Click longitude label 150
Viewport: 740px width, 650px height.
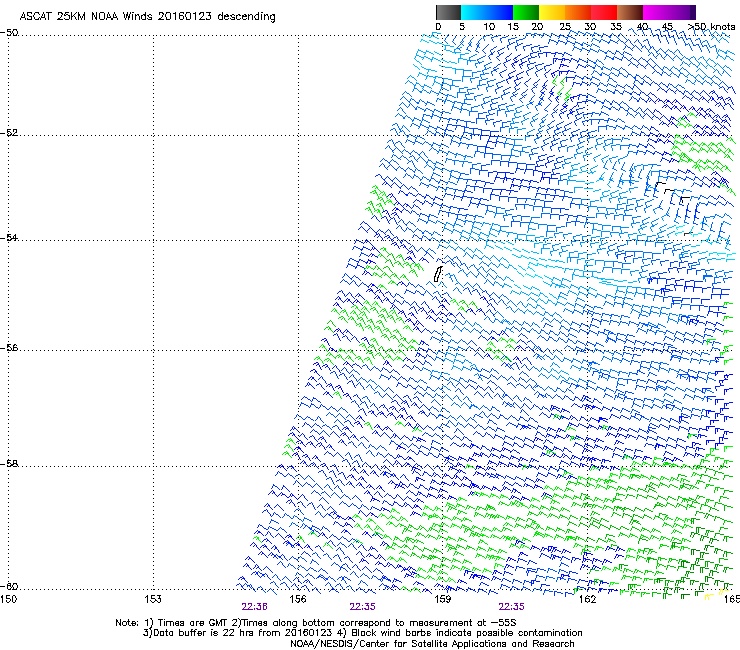tap(9, 599)
